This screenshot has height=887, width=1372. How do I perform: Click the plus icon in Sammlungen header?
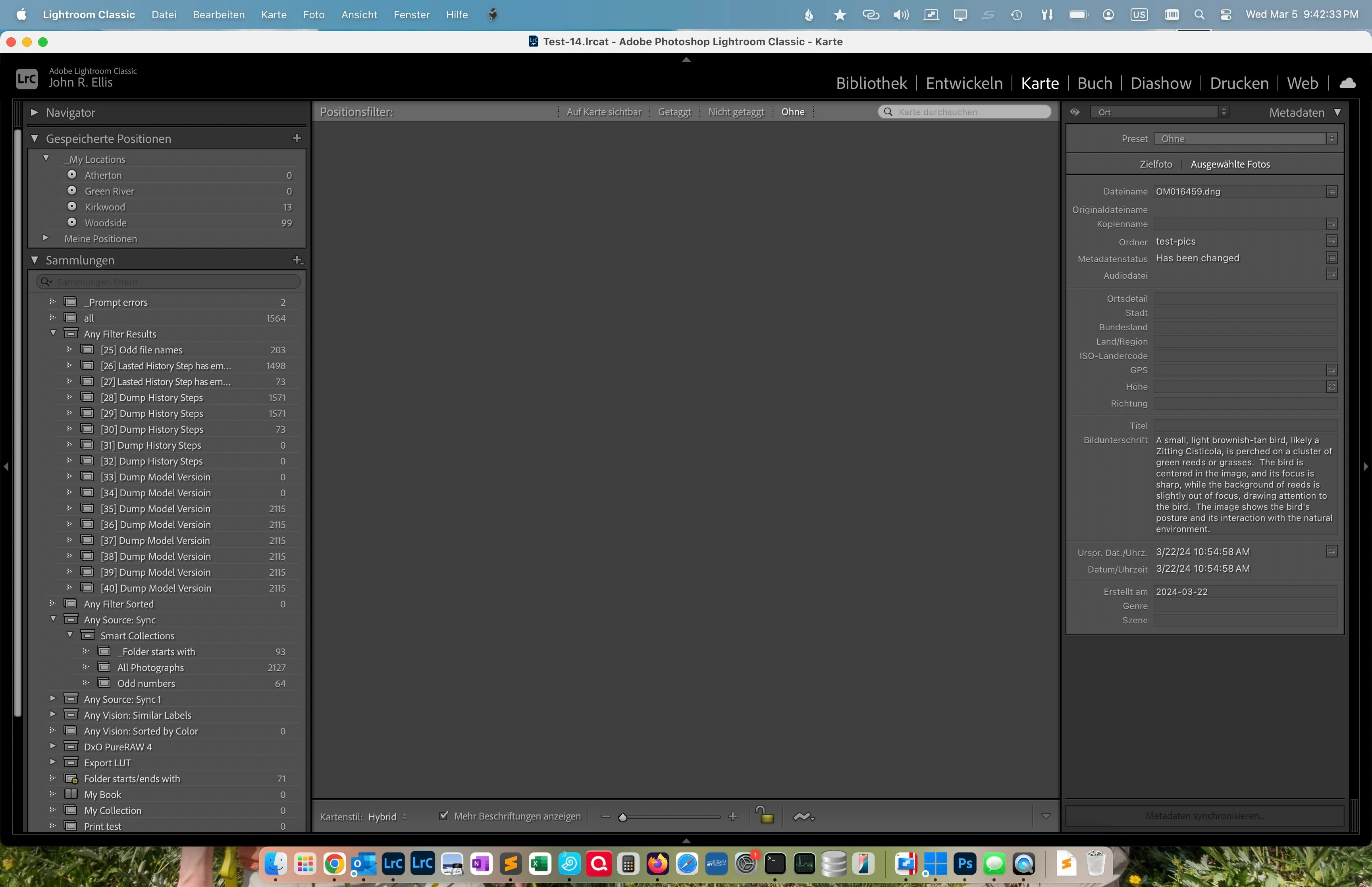297,260
